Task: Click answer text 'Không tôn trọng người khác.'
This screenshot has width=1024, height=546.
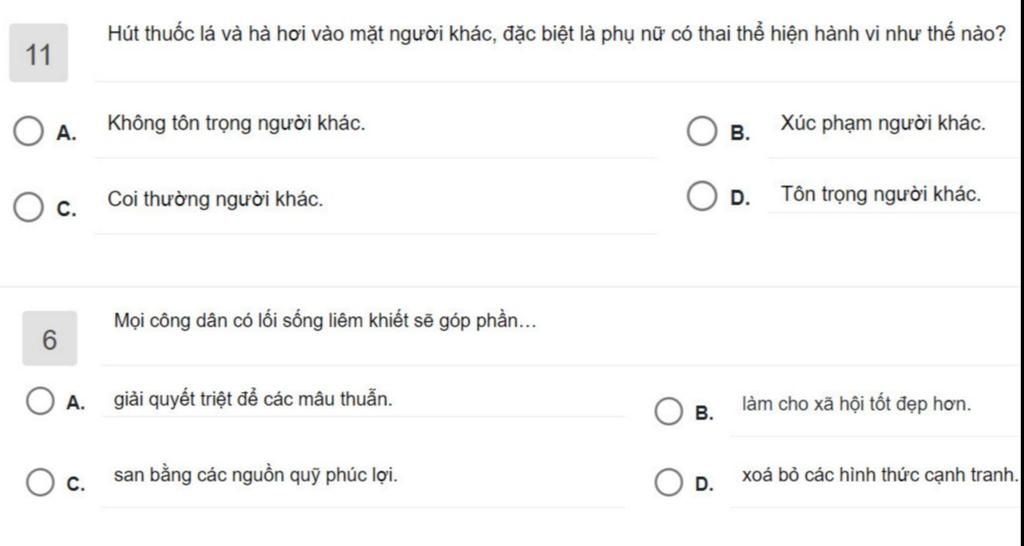Action: click(236, 123)
